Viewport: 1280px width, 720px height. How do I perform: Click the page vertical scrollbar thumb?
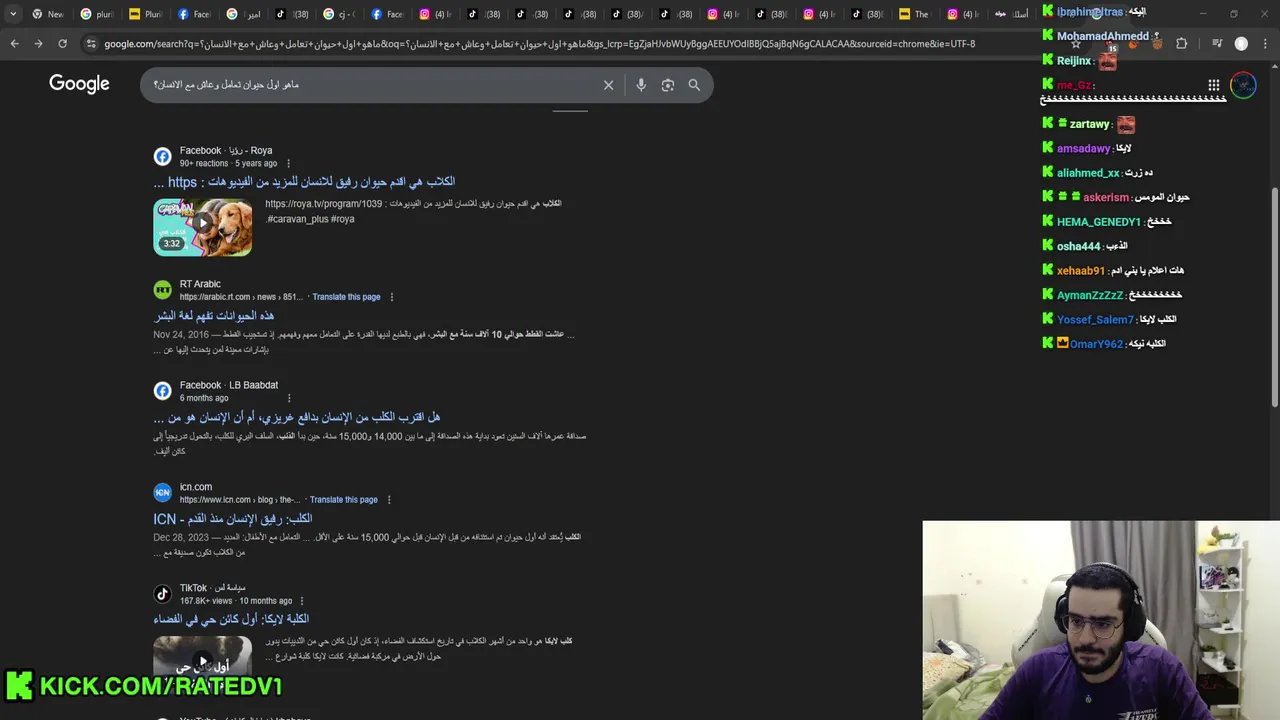pyautogui.click(x=1273, y=296)
